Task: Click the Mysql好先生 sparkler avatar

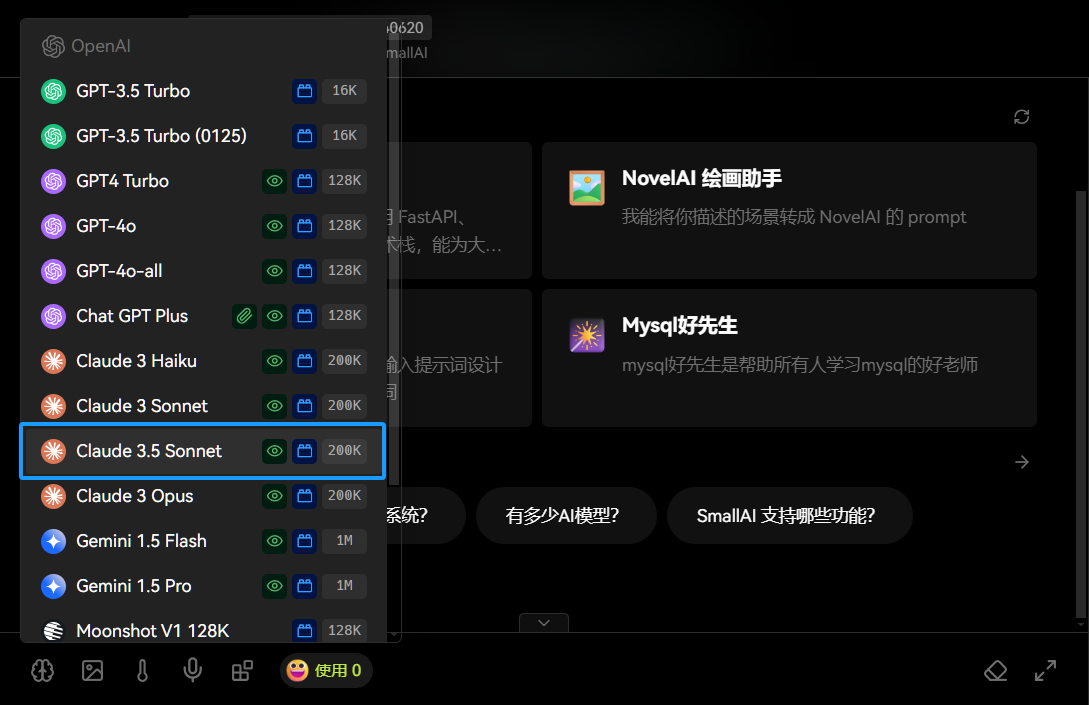Action: click(587, 335)
